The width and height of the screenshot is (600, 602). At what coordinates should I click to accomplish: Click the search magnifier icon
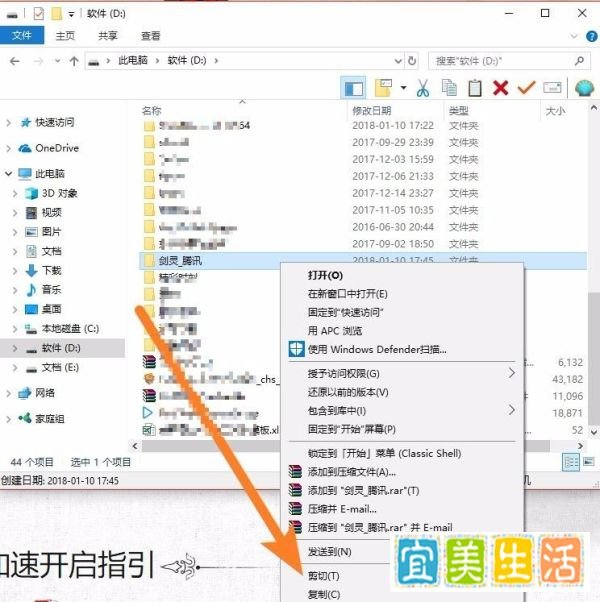[x=579, y=61]
